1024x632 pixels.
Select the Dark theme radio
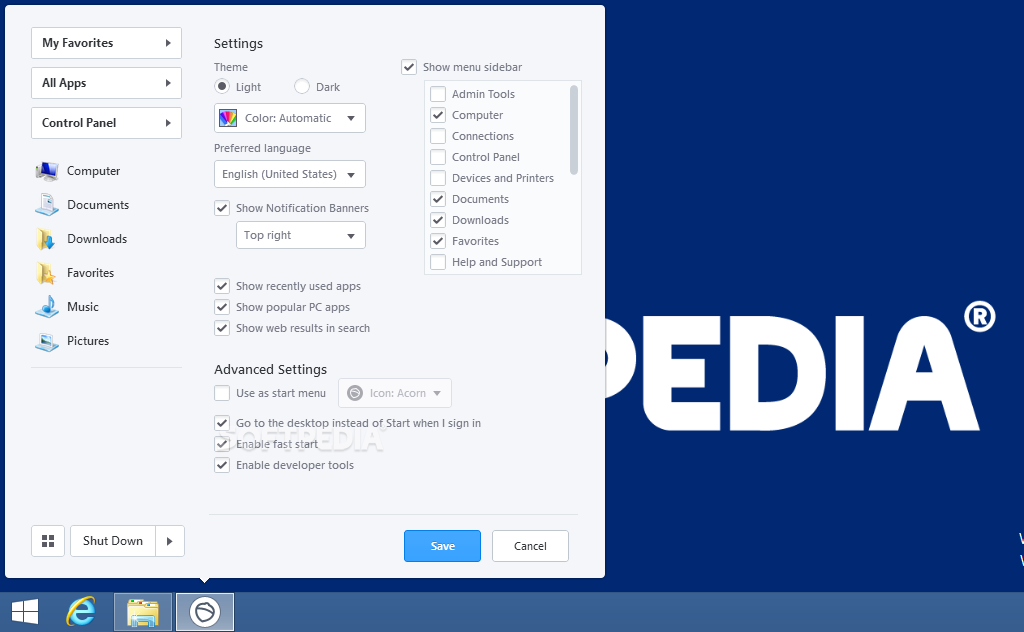[302, 87]
